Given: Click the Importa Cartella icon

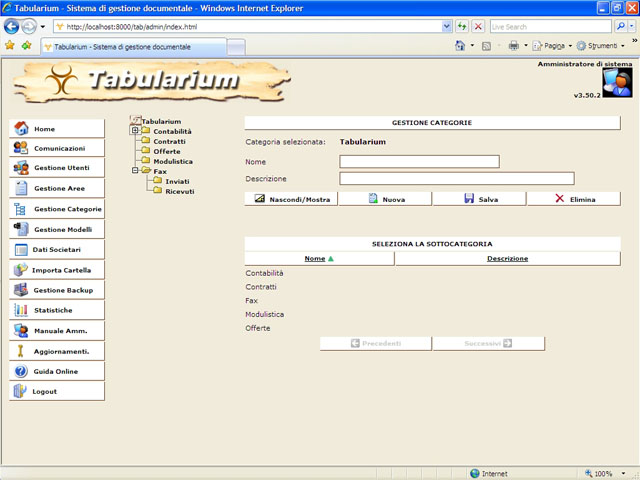Looking at the screenshot, I should [20, 270].
